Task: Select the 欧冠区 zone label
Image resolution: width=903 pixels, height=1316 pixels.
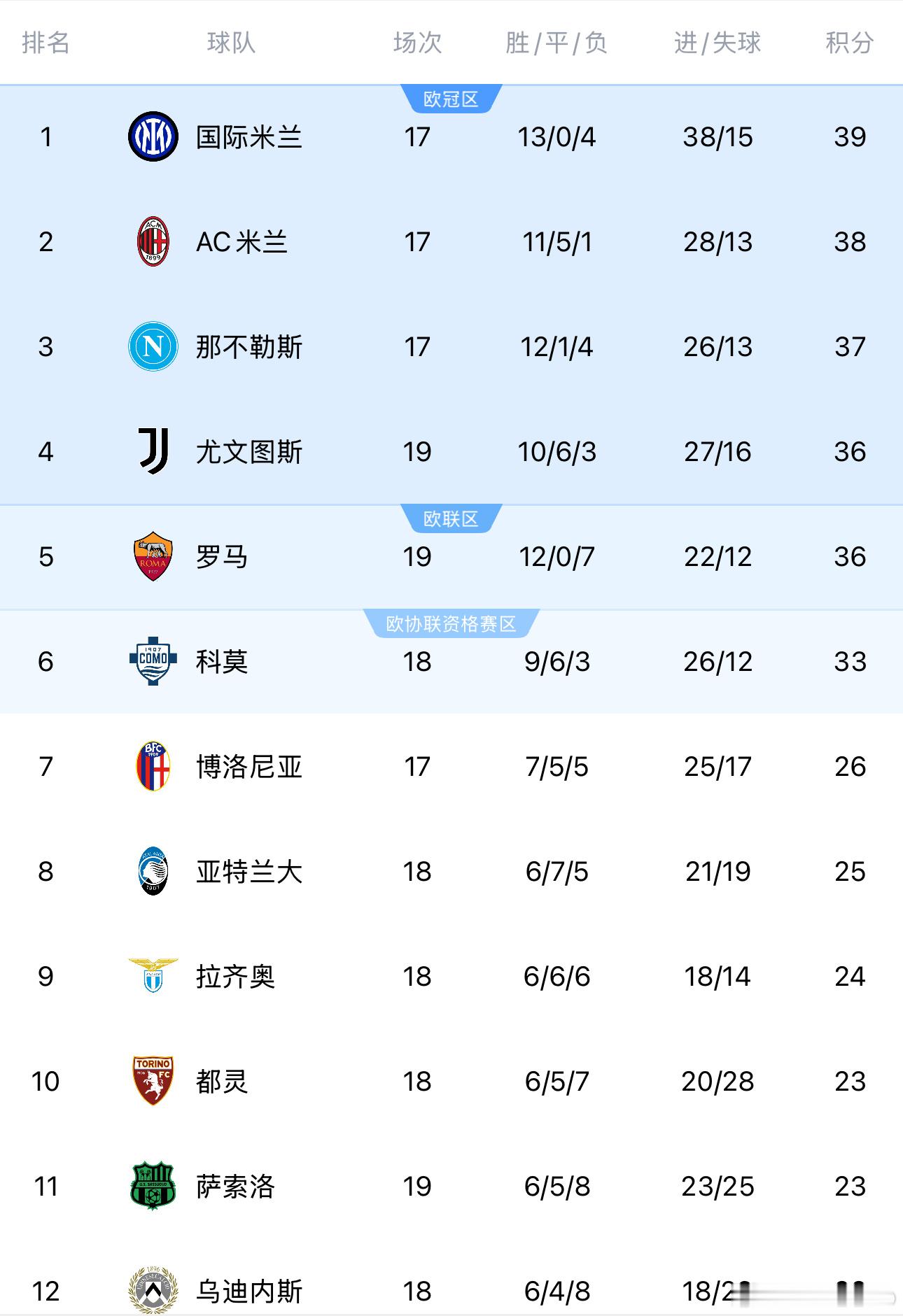Action: pyautogui.click(x=451, y=99)
